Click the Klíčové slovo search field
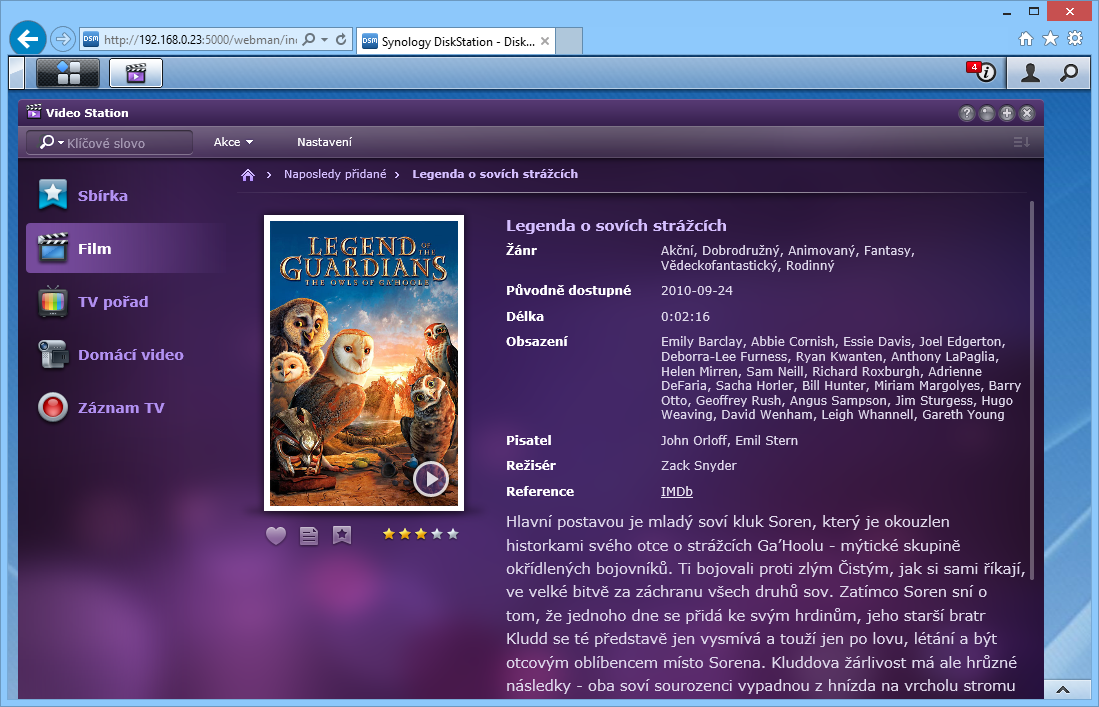 point(125,143)
